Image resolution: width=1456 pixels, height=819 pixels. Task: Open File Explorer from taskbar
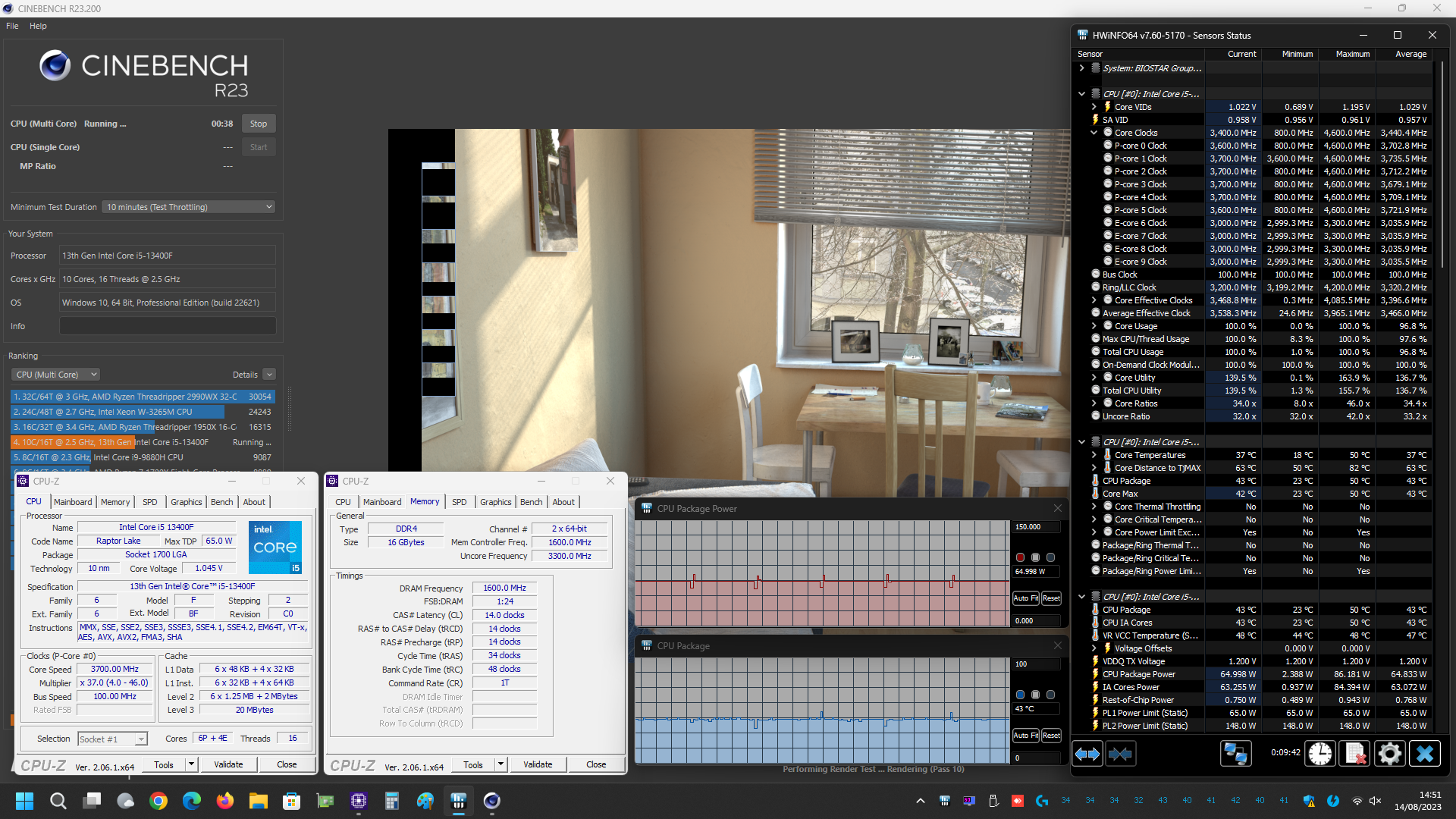click(259, 801)
